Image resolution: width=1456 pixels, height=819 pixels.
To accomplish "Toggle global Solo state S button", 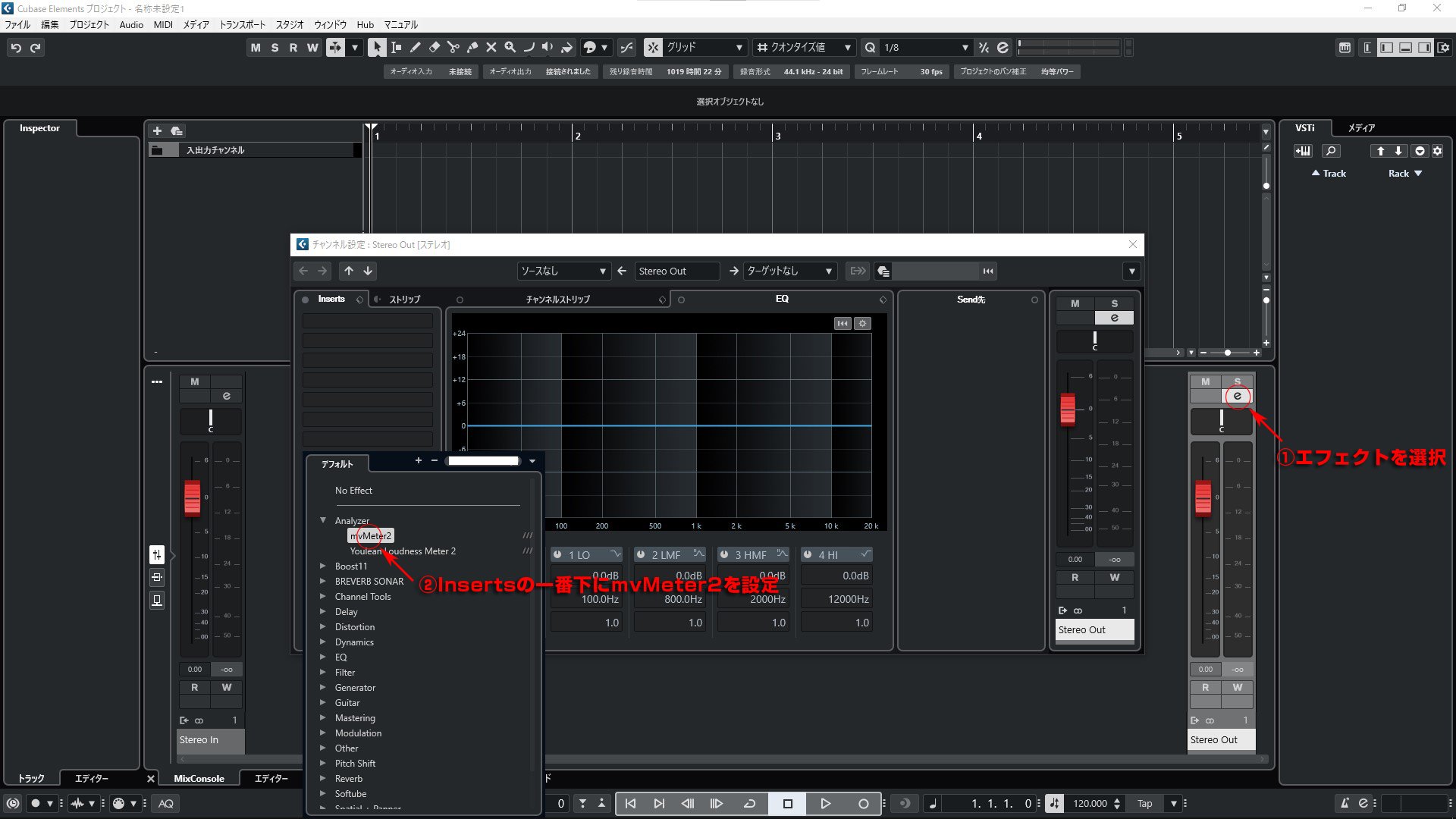I will coord(275,48).
